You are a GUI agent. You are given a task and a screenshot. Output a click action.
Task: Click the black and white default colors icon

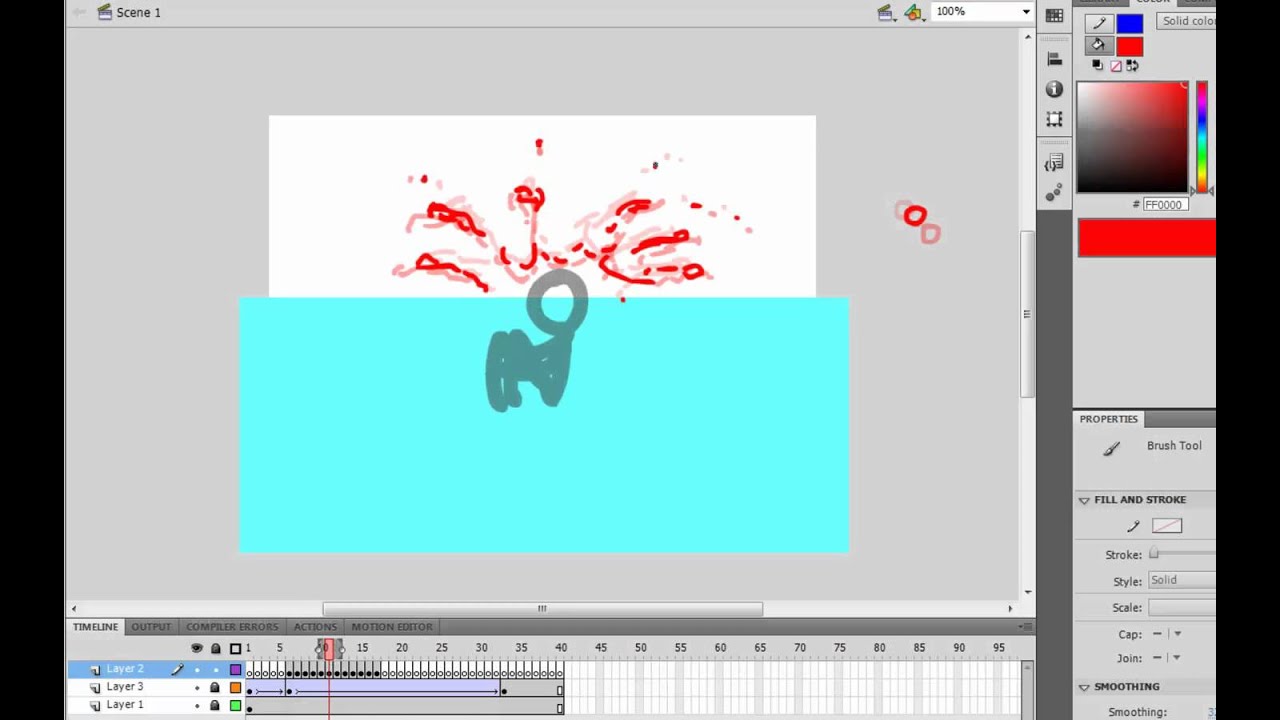pos(1097,65)
